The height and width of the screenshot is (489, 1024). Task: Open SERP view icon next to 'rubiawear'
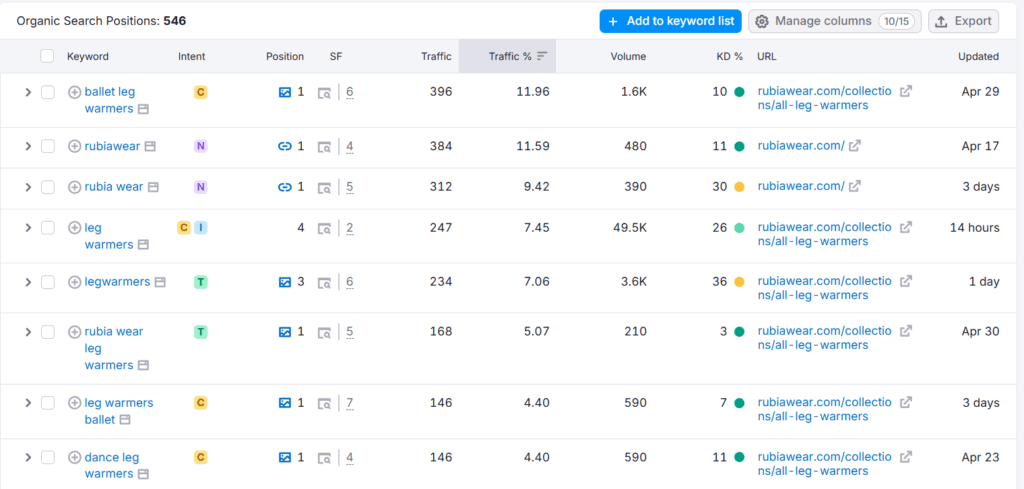point(150,147)
